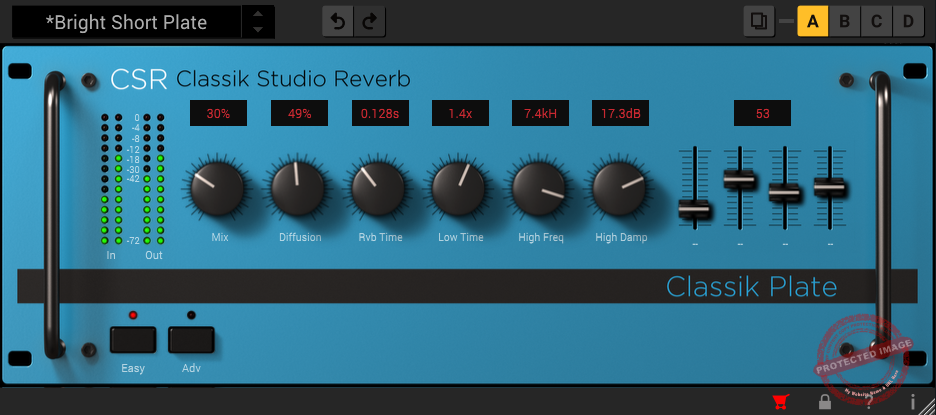Click the Diffusion knob

click(x=298, y=189)
